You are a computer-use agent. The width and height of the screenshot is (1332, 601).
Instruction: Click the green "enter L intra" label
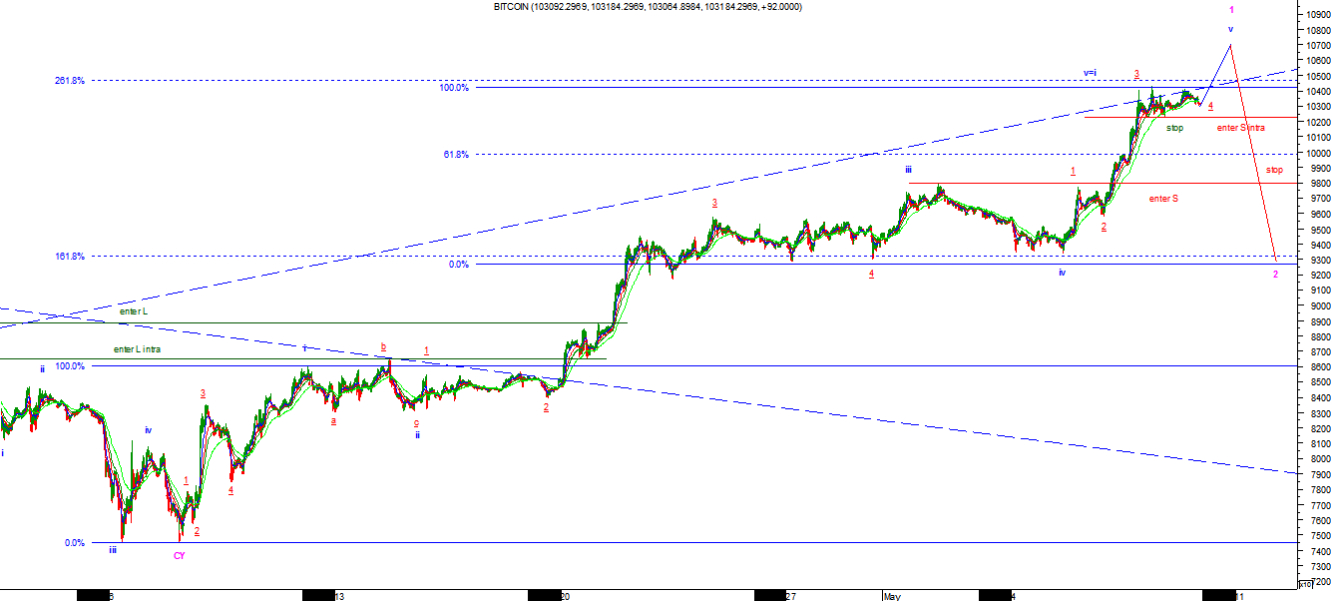[137, 349]
